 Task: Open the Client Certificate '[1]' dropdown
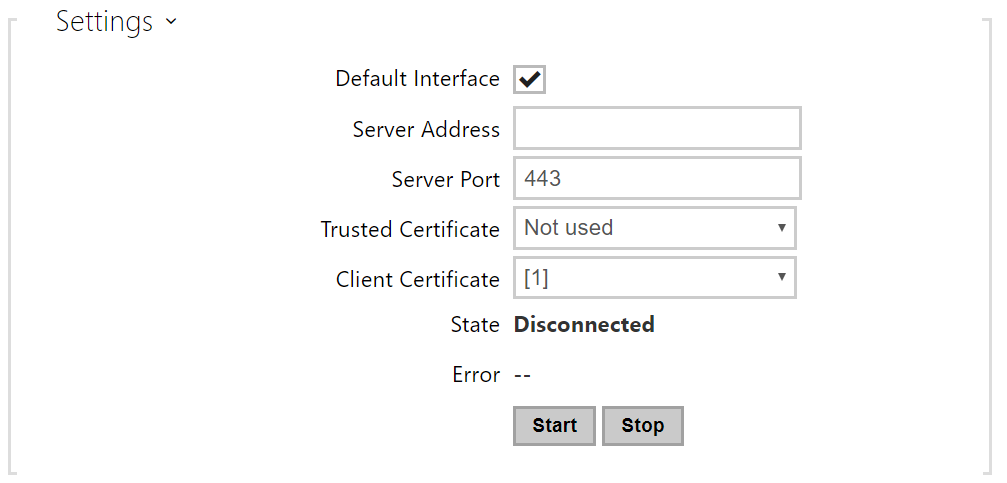click(645, 278)
